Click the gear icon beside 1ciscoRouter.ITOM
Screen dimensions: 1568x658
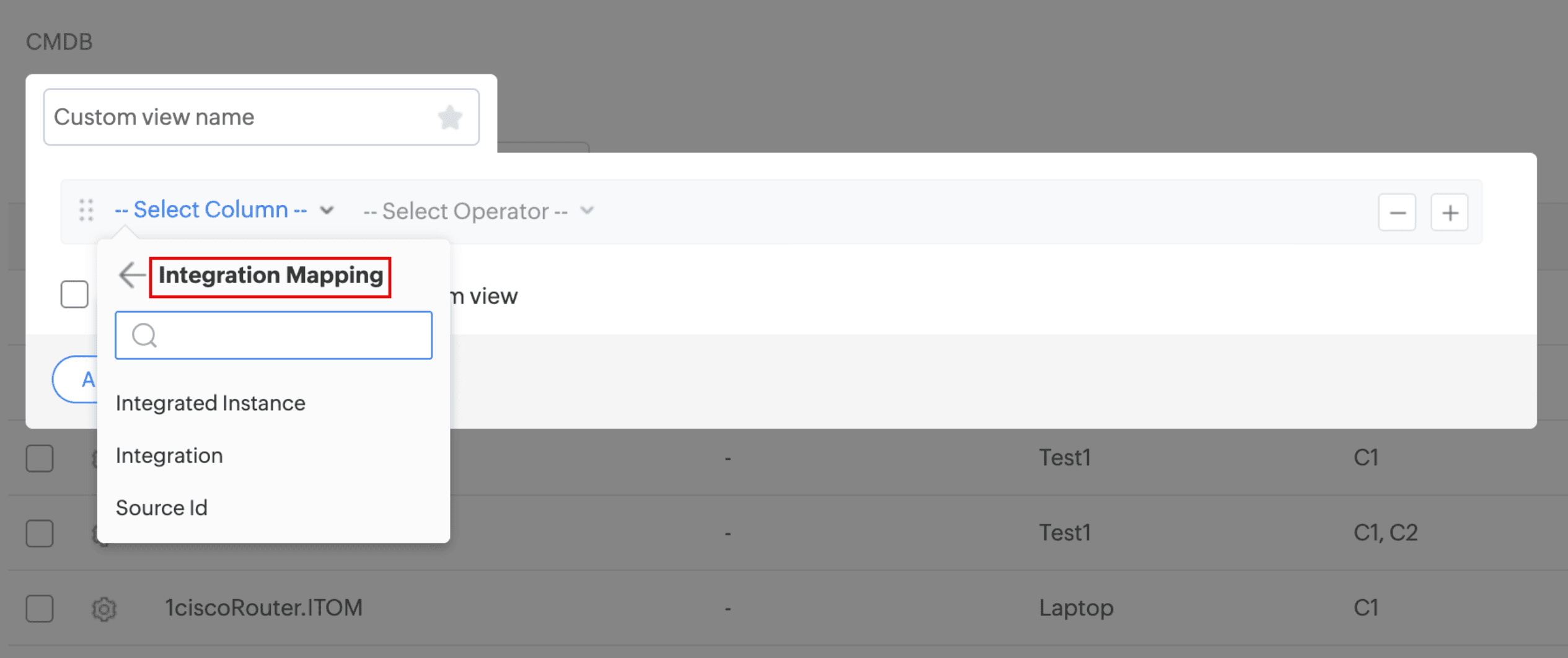click(x=104, y=608)
